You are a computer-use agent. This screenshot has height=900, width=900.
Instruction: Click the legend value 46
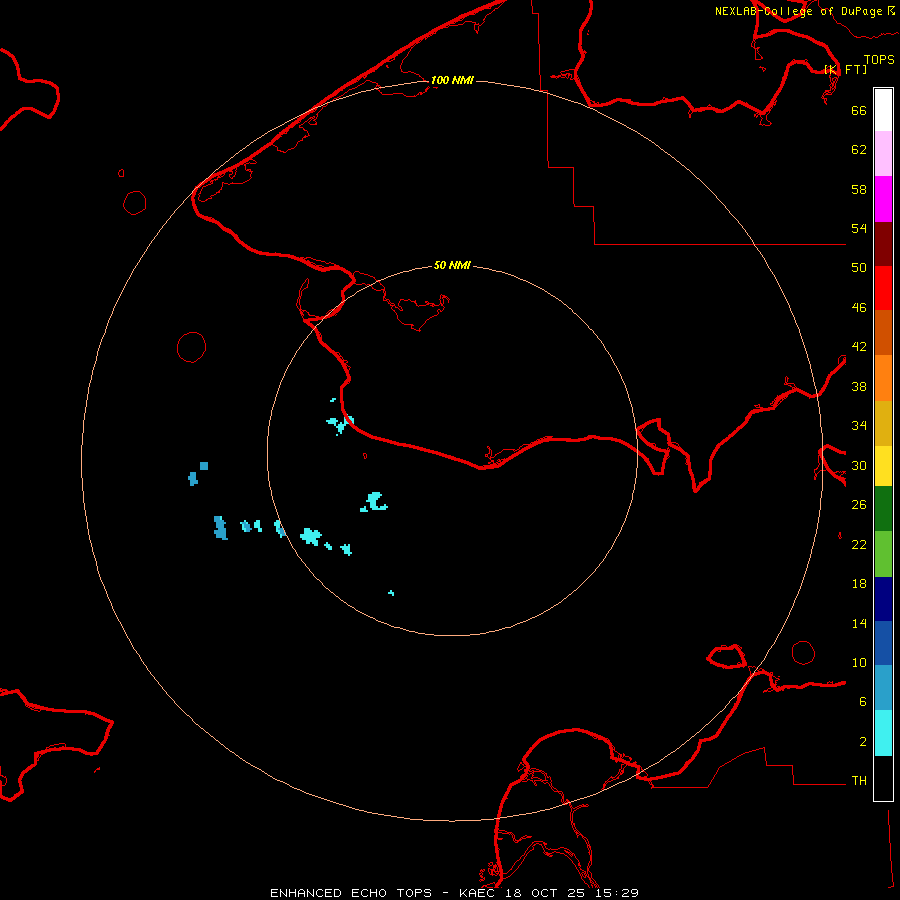(859, 308)
